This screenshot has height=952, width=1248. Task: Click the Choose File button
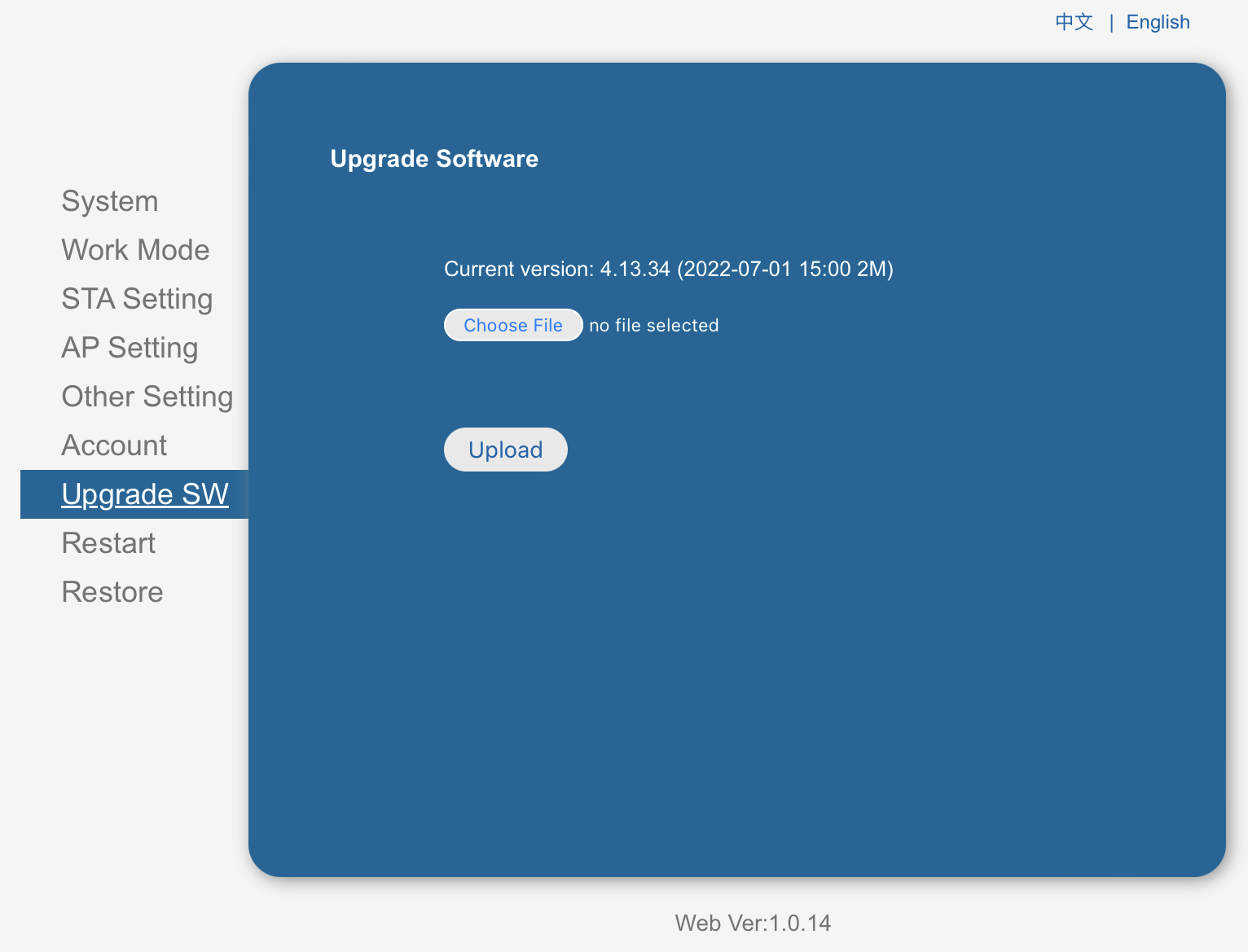coord(513,325)
